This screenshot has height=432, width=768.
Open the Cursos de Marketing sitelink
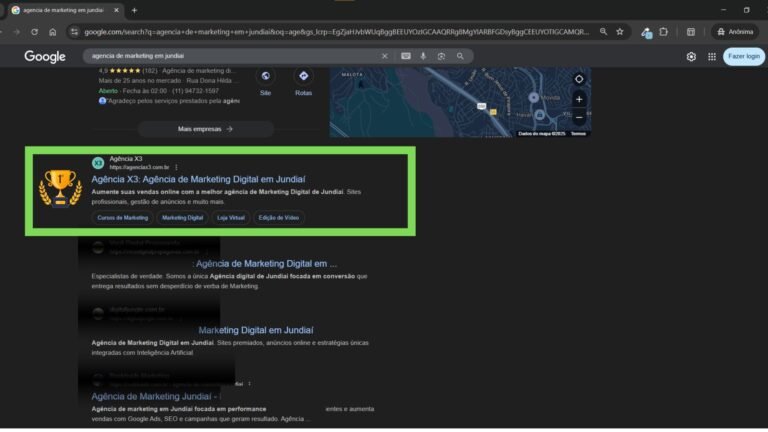[x=122, y=218]
